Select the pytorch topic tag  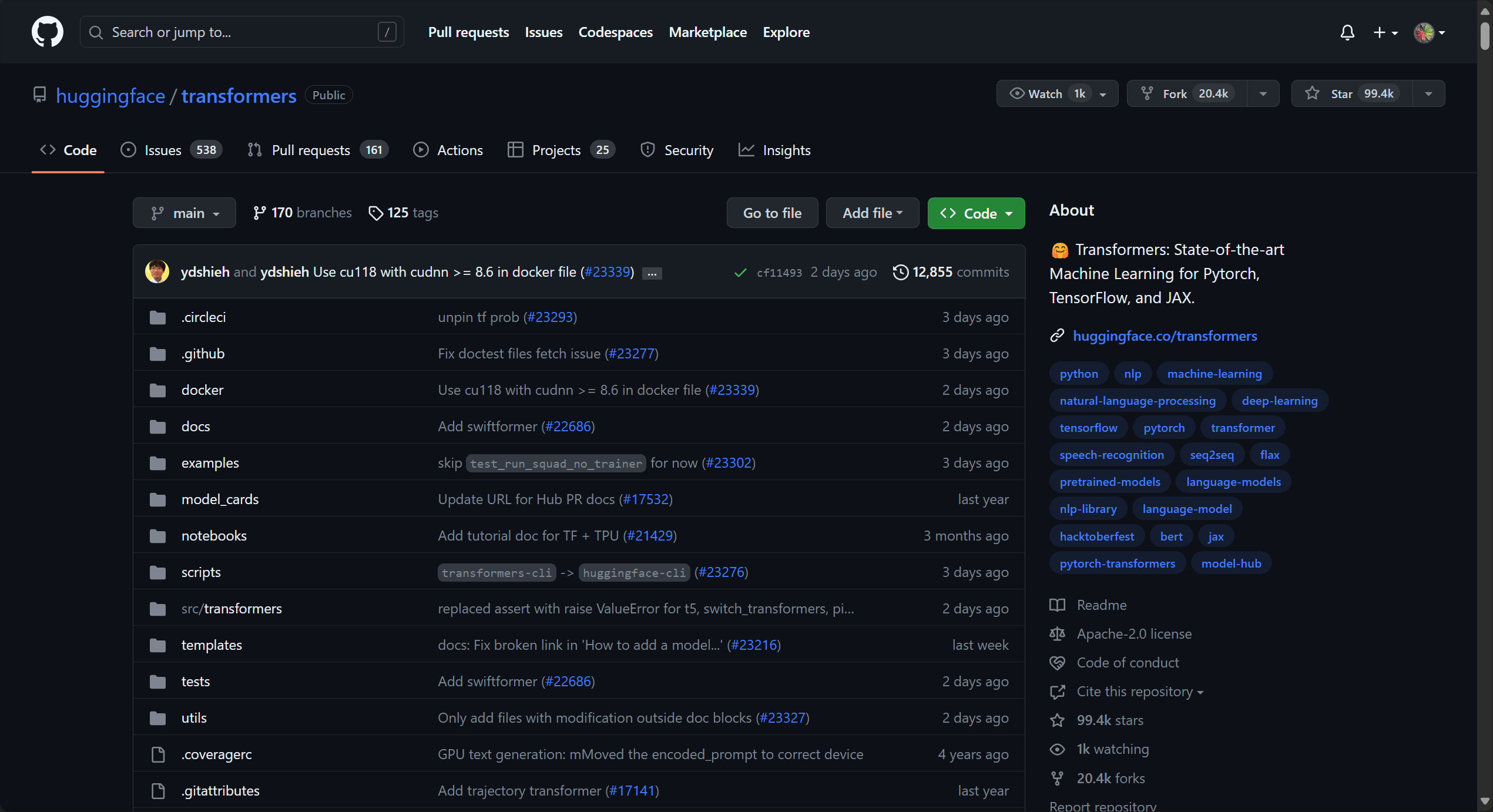(1164, 428)
